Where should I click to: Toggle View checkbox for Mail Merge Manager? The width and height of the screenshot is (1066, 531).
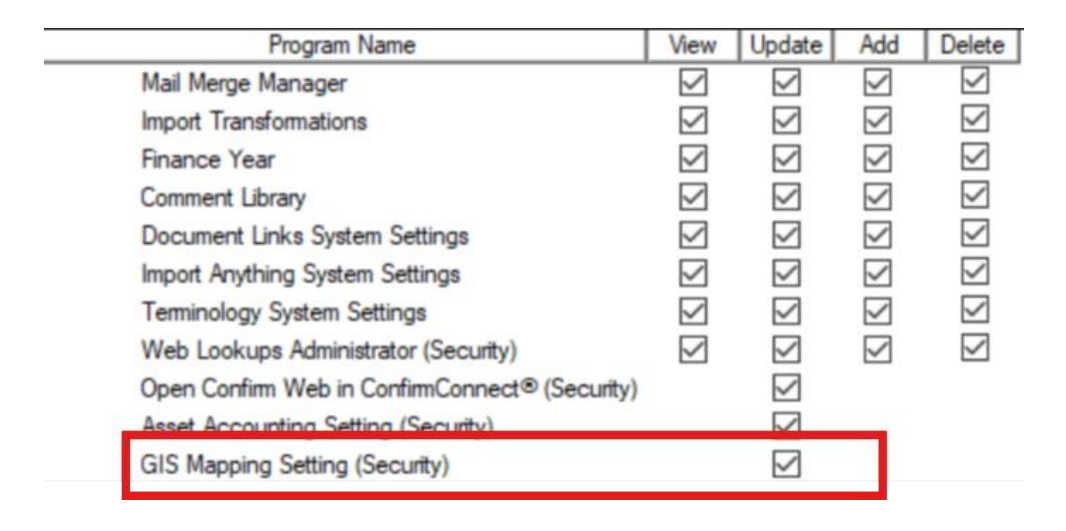pyautogui.click(x=692, y=84)
